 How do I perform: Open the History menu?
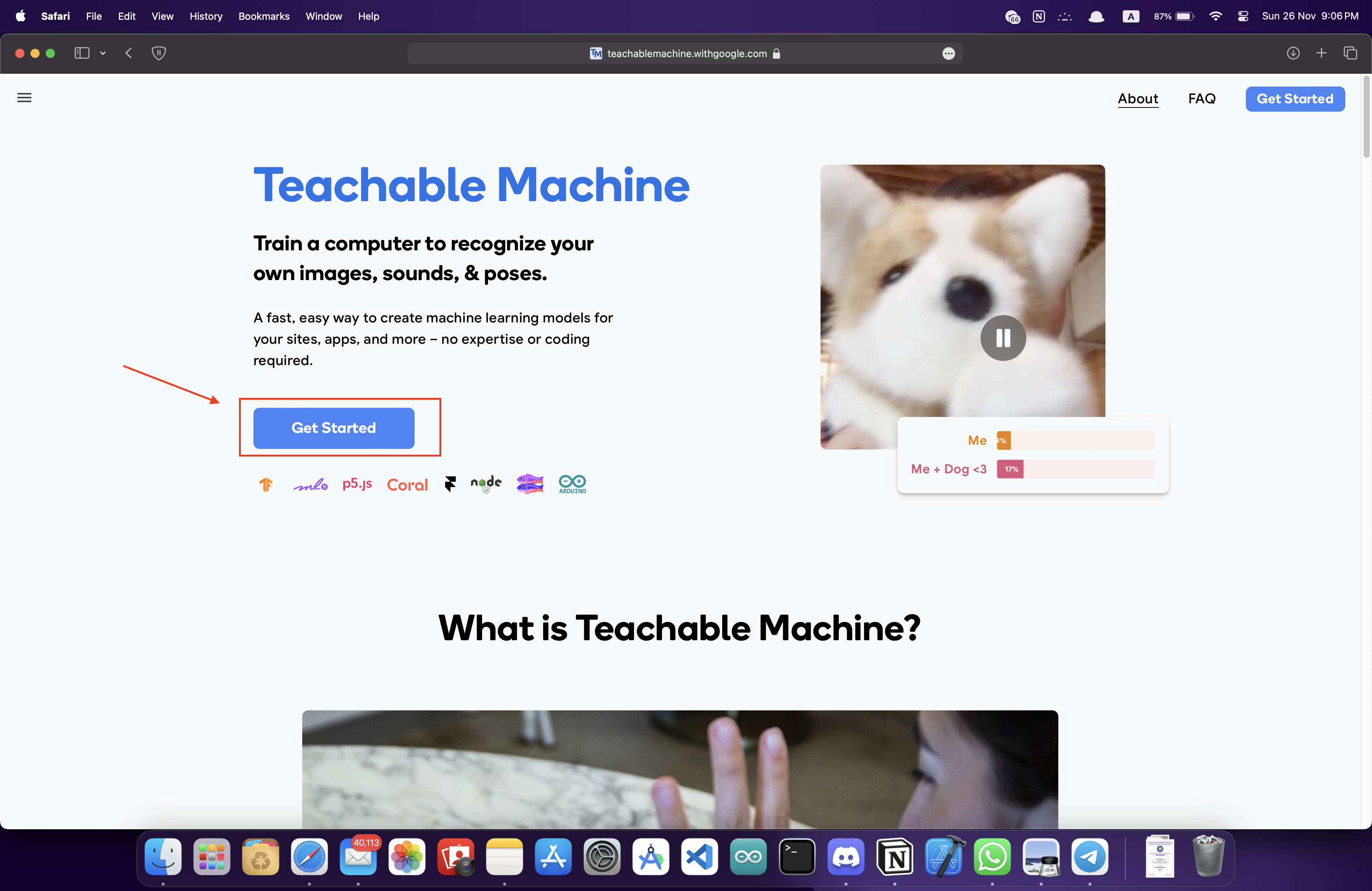click(206, 16)
